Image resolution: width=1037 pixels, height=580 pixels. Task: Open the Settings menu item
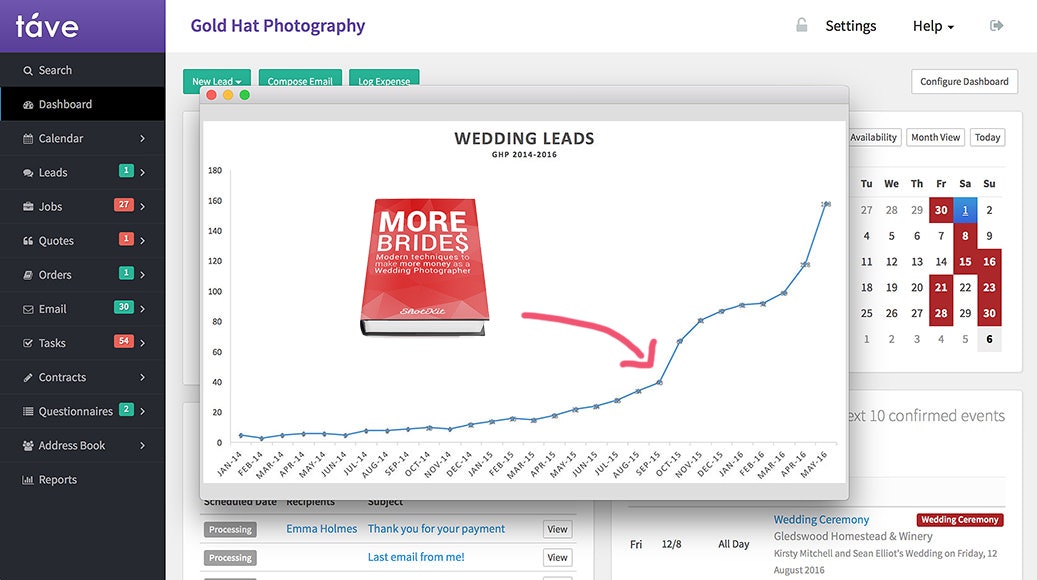850,26
